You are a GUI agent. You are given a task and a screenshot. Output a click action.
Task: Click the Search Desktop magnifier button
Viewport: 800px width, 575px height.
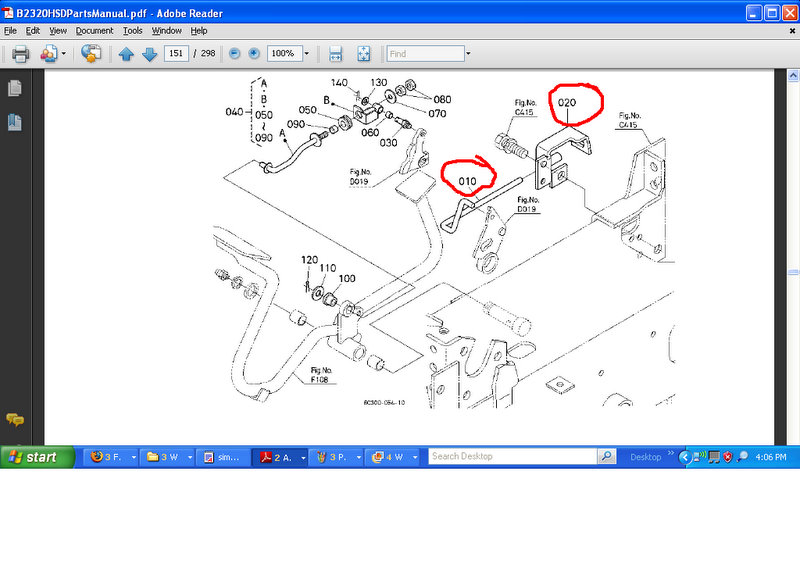pos(607,456)
